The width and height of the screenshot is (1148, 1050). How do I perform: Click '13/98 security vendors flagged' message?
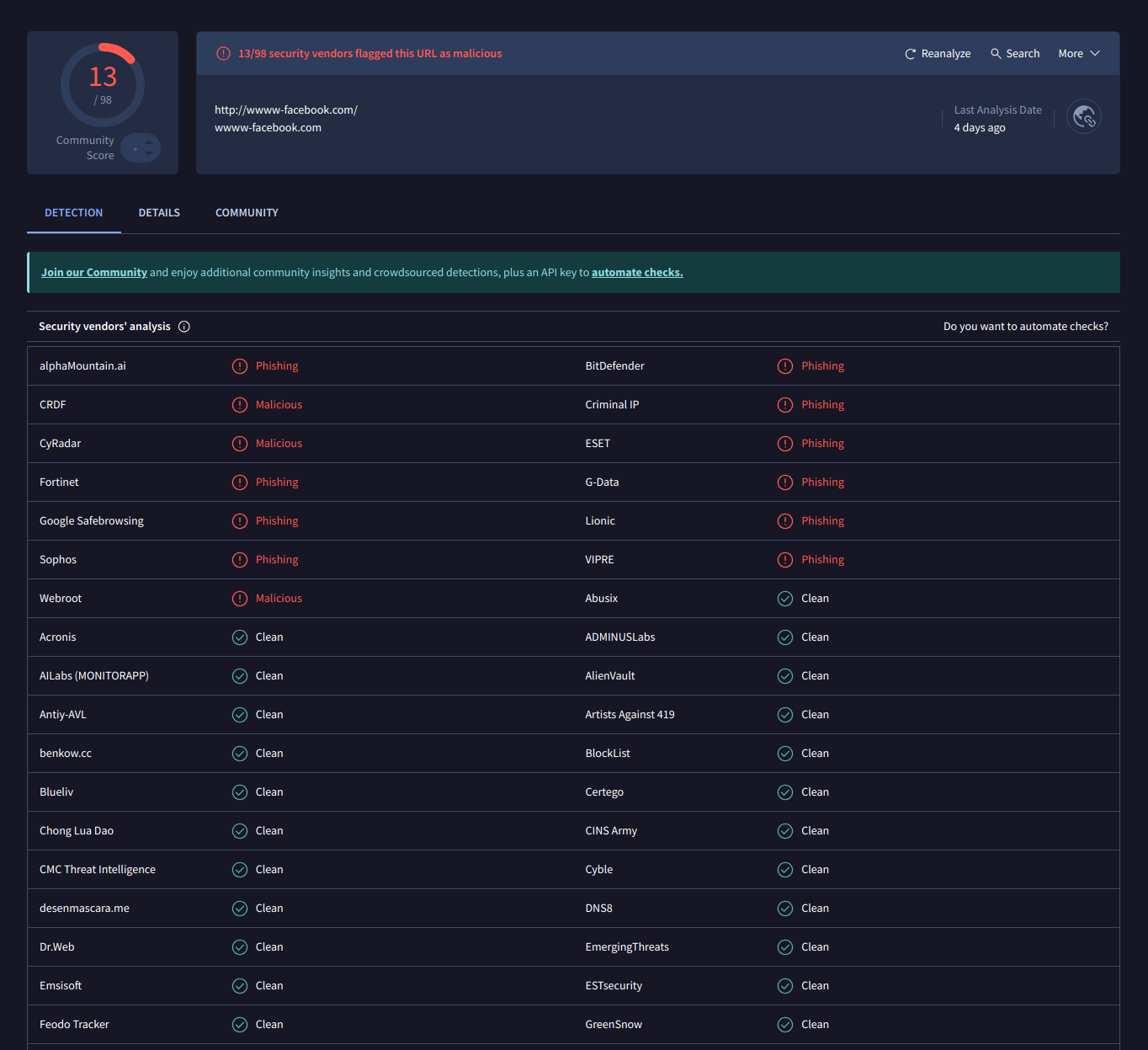(x=370, y=54)
